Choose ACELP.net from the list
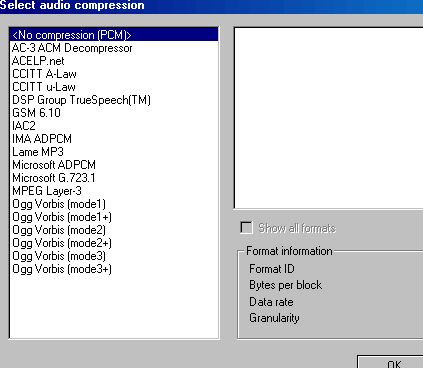The image size is (423, 368). pos(114,61)
